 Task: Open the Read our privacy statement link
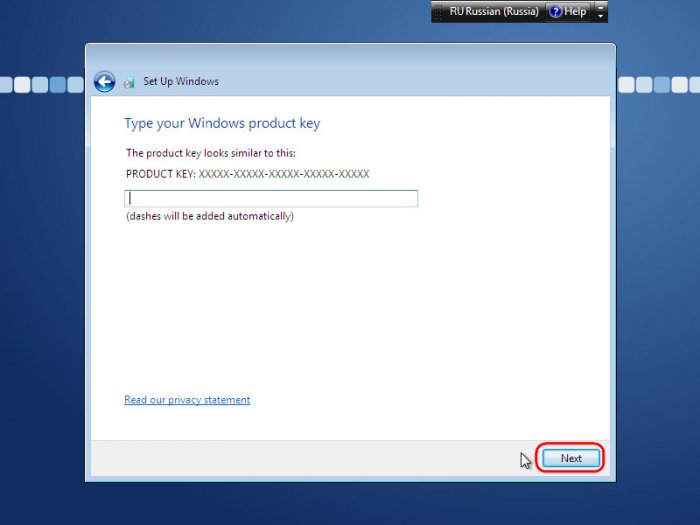187,400
